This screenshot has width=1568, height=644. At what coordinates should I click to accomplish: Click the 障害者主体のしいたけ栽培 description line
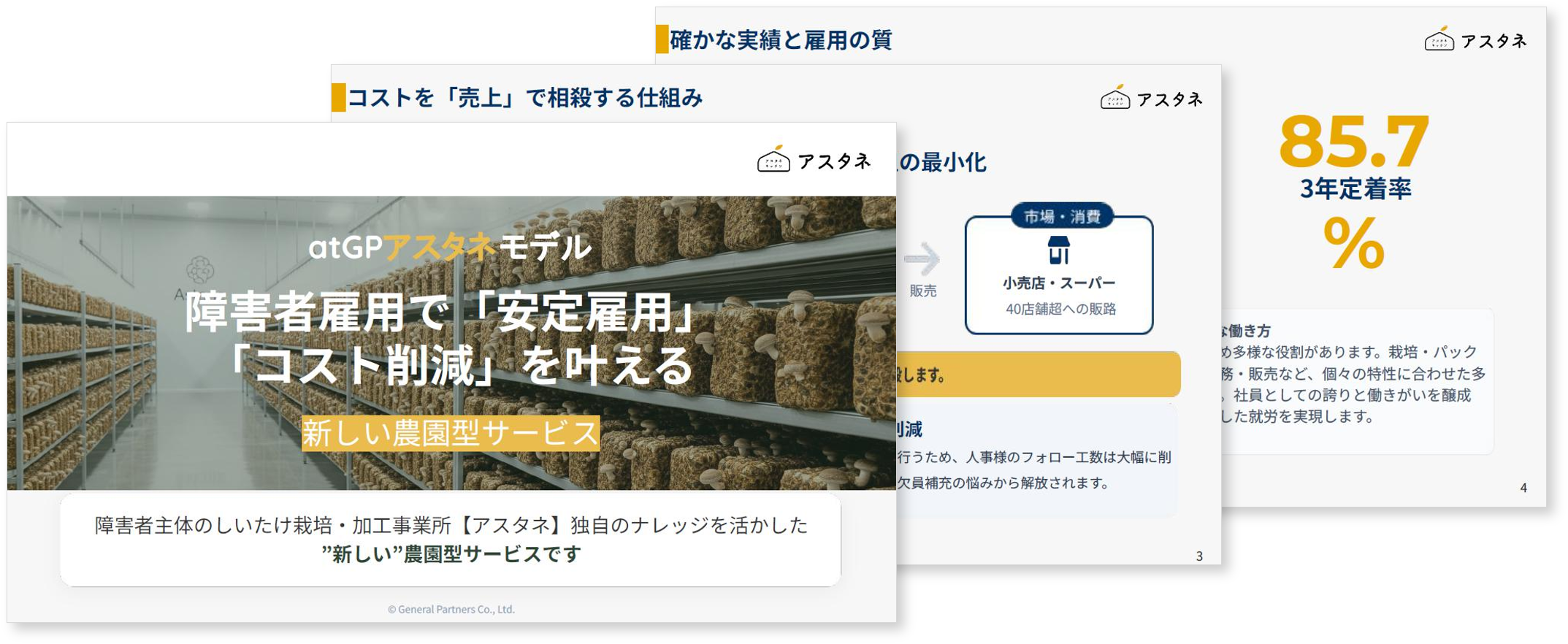tap(451, 525)
